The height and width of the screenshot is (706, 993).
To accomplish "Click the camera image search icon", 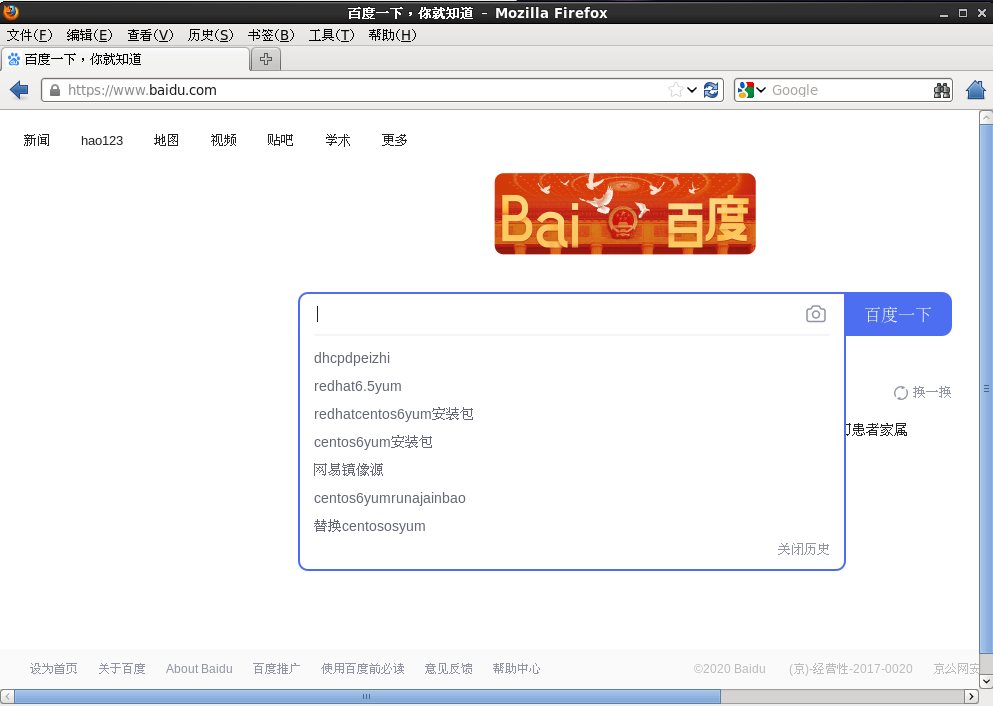I will click(x=816, y=314).
